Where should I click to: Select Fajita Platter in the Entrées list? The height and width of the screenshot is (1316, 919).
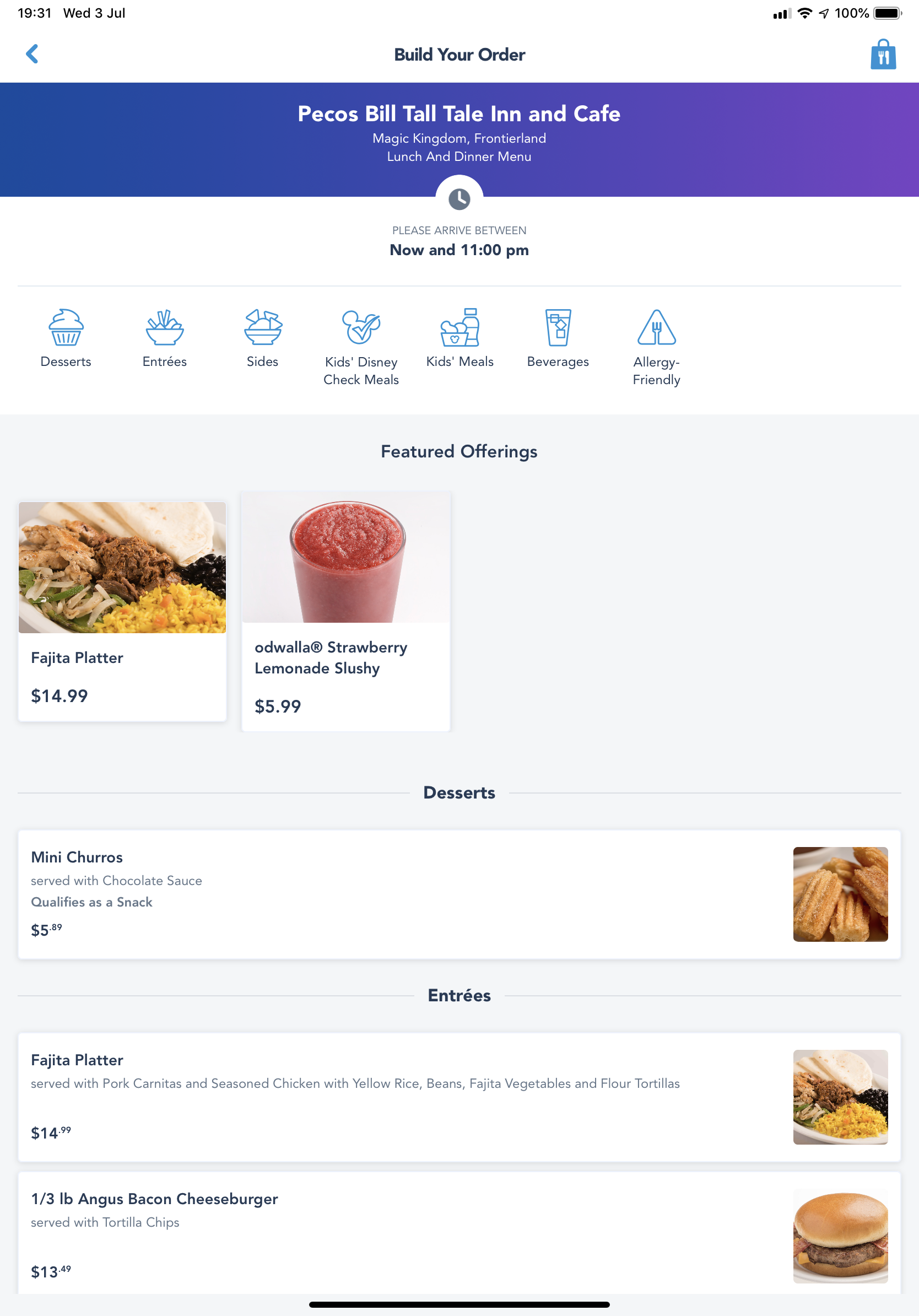coord(459,1097)
